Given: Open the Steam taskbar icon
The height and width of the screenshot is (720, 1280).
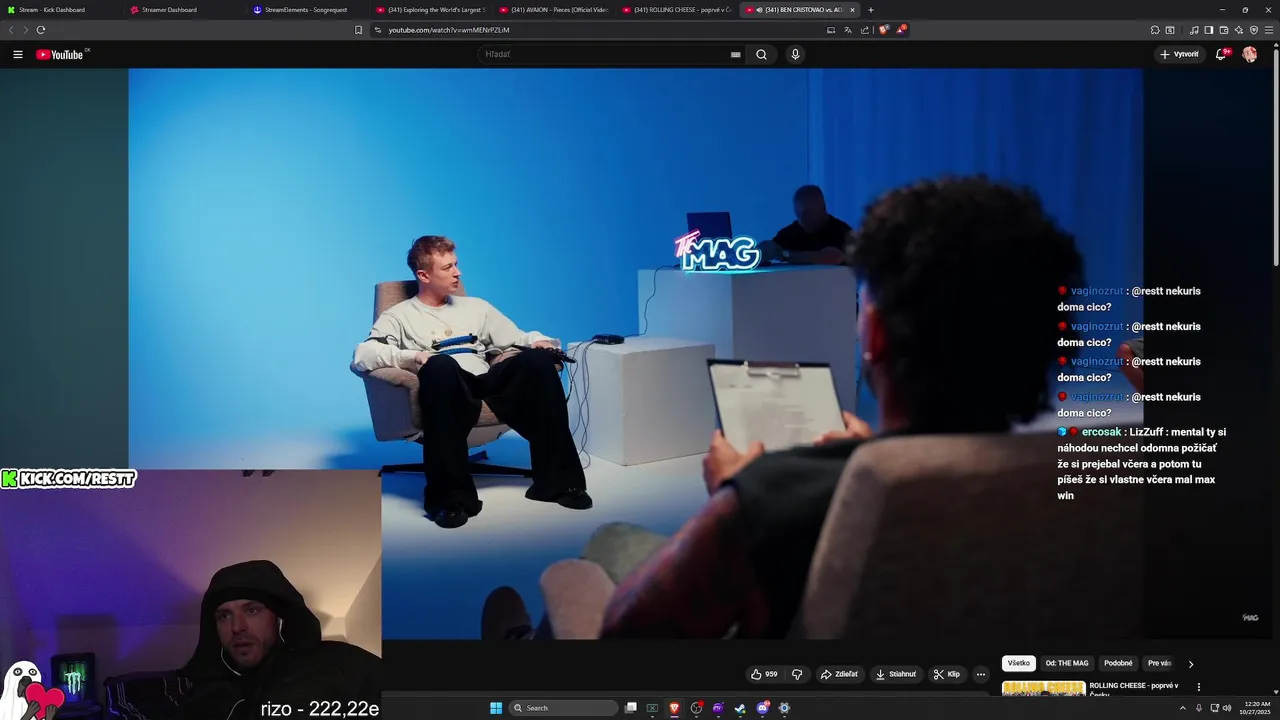Looking at the screenshot, I should [x=740, y=708].
